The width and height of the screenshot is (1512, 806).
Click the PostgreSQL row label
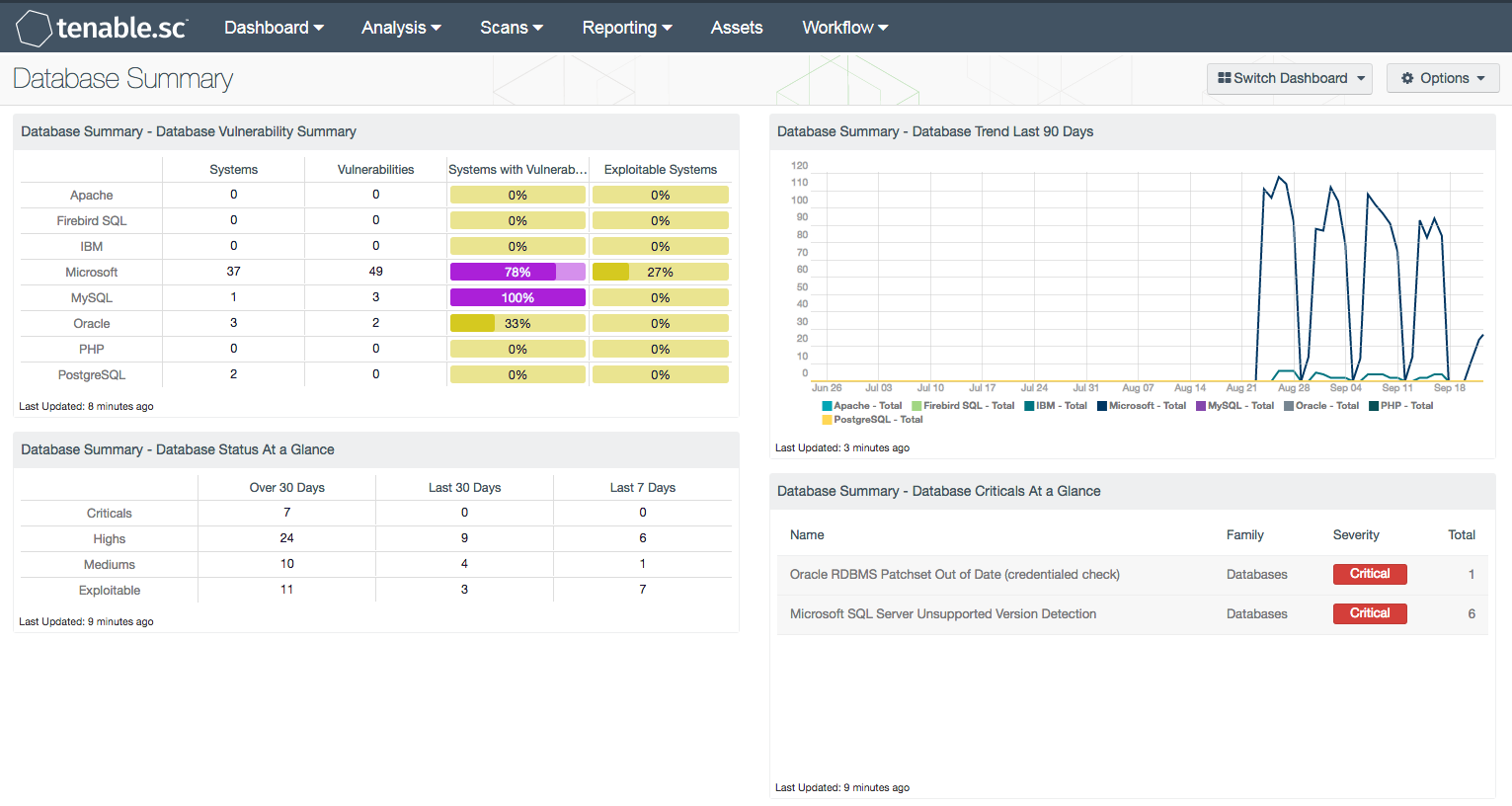click(92, 375)
